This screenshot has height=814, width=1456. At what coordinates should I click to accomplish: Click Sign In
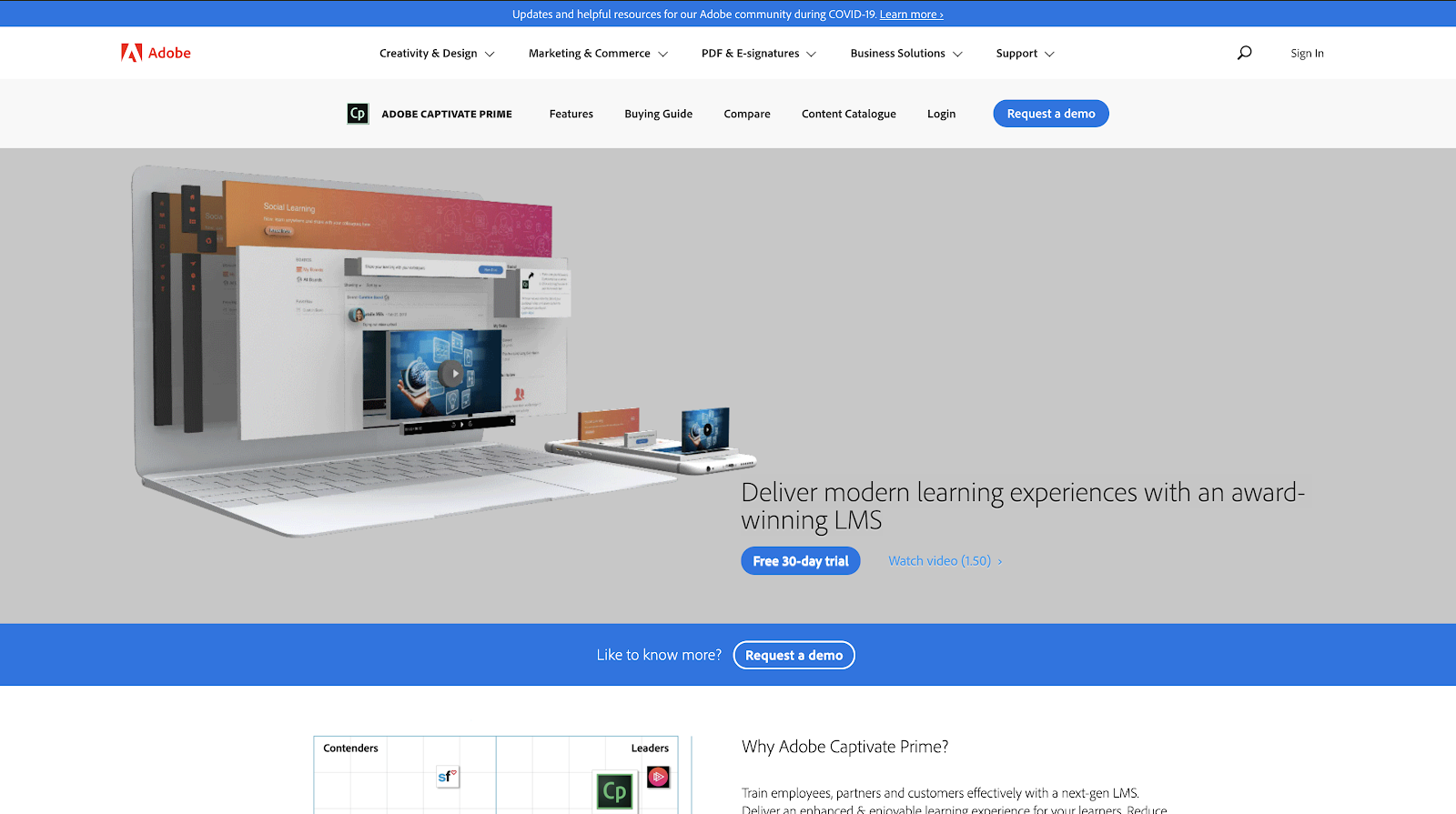coord(1307,54)
